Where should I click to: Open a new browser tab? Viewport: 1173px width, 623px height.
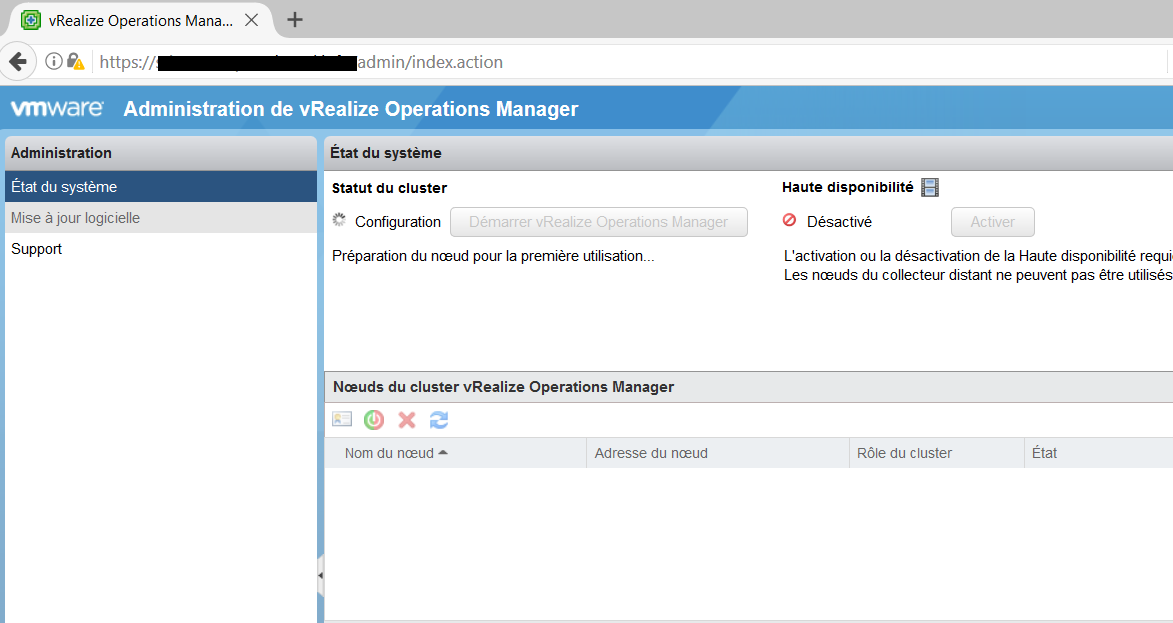click(x=295, y=19)
